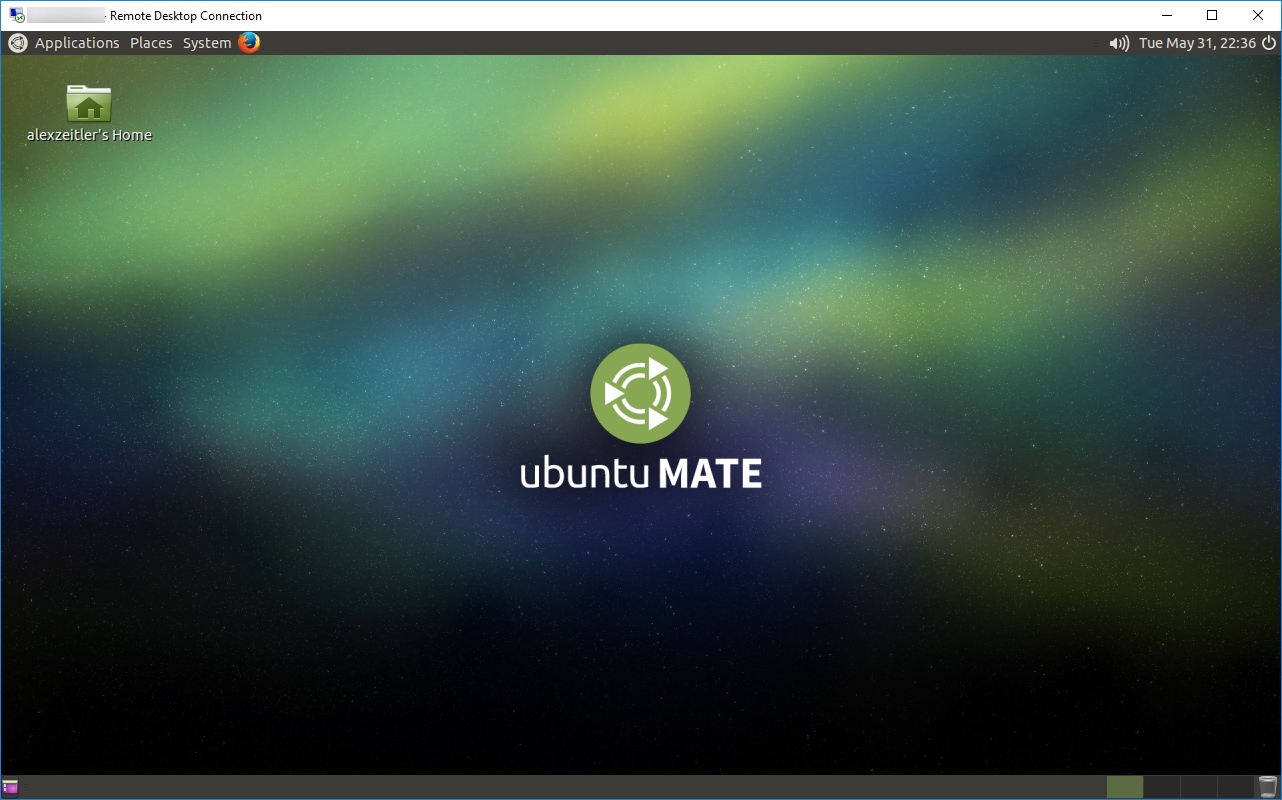
Task: Click the power/shutdown icon in the panel
Action: (1269, 43)
